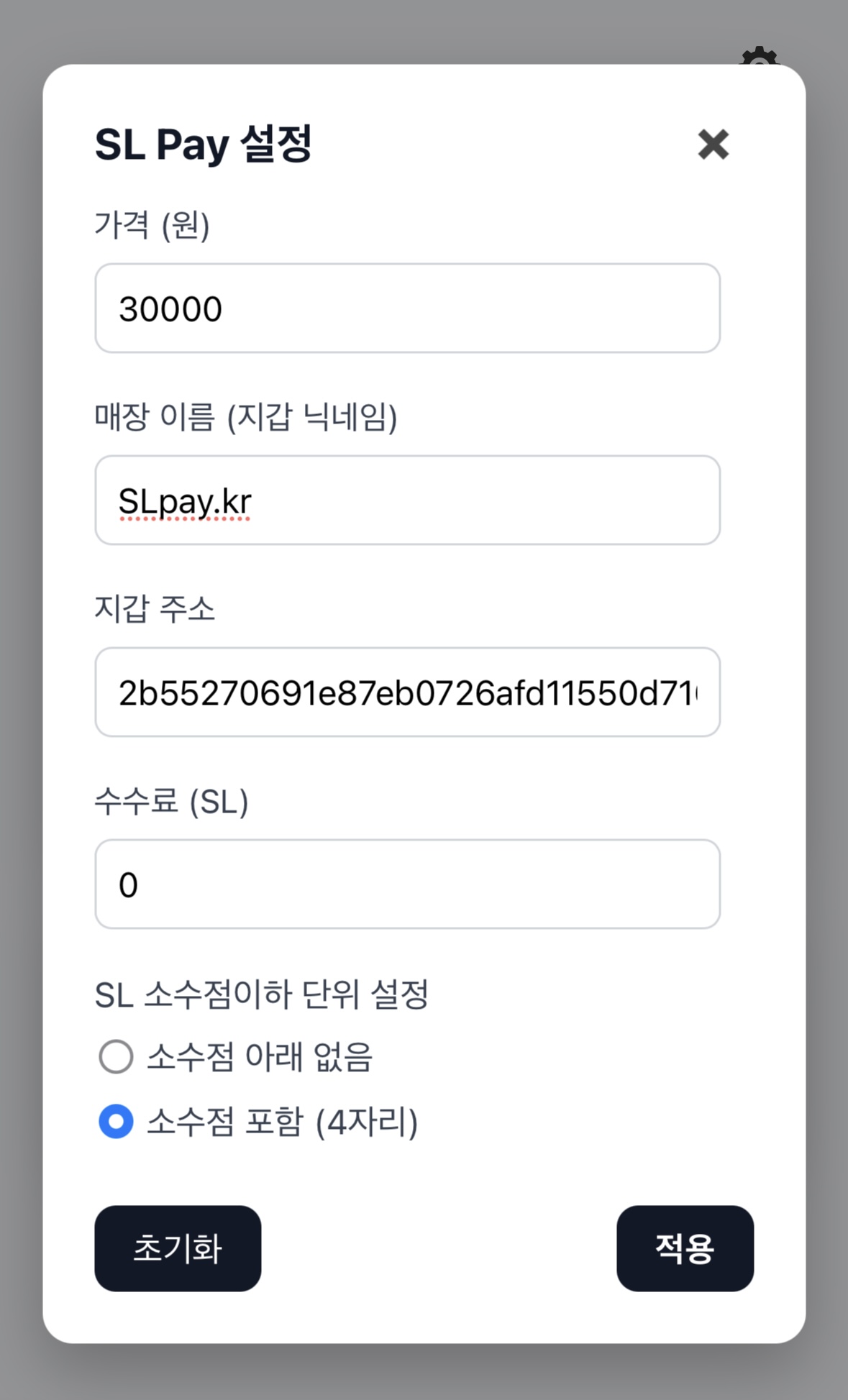Select the 소수점 포함 (4자리) radio button
This screenshot has width=848, height=1400.
pyautogui.click(x=116, y=1122)
